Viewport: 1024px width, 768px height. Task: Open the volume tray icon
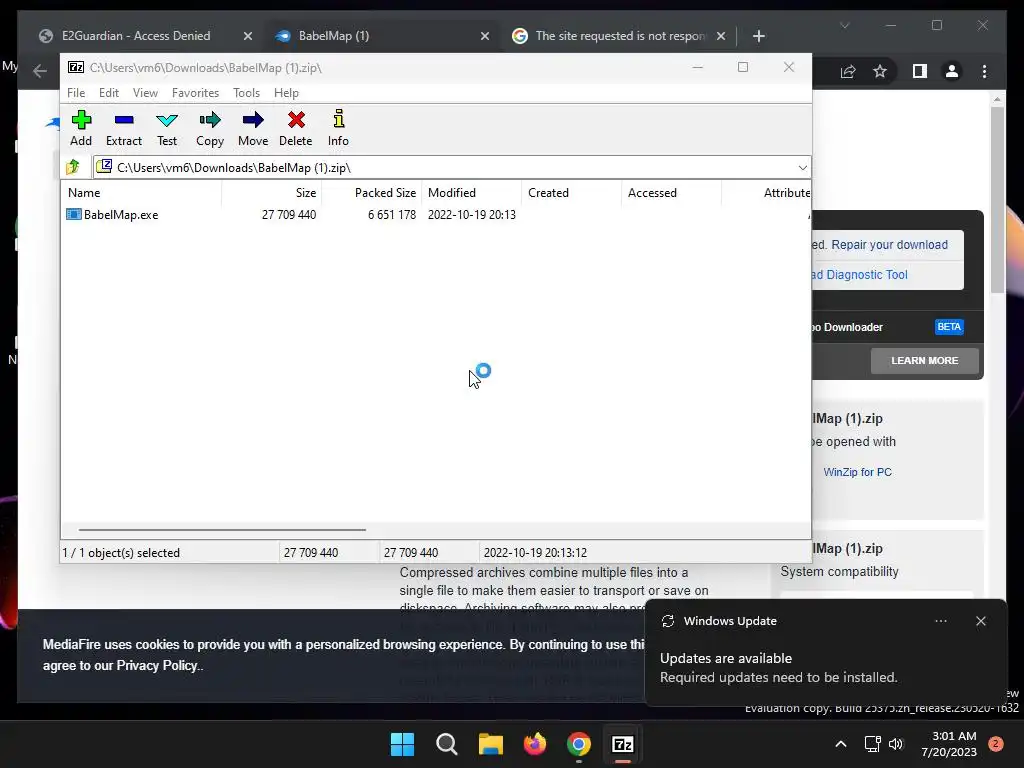click(896, 744)
